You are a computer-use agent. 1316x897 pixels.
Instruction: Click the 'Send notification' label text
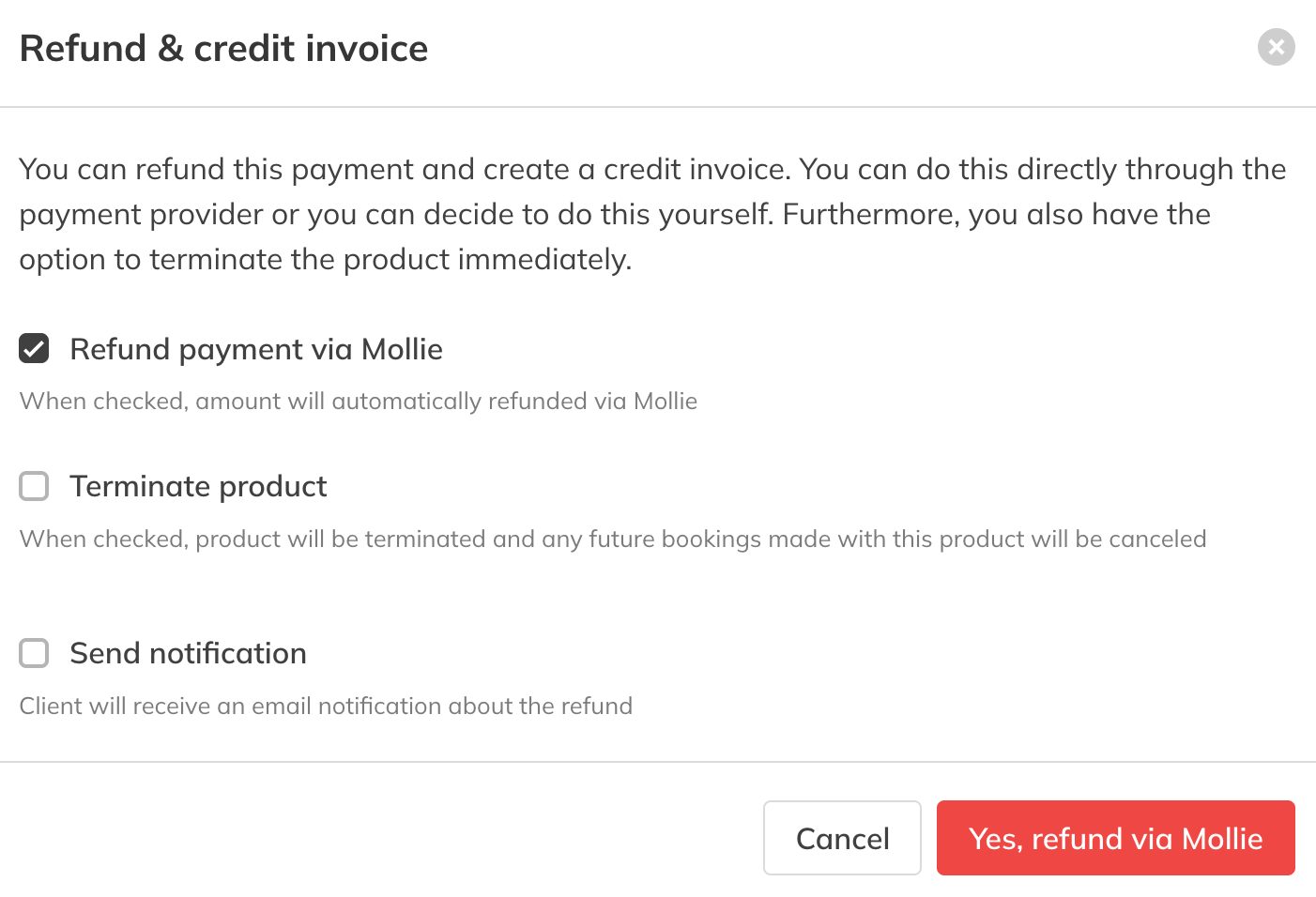pyautogui.click(x=188, y=653)
